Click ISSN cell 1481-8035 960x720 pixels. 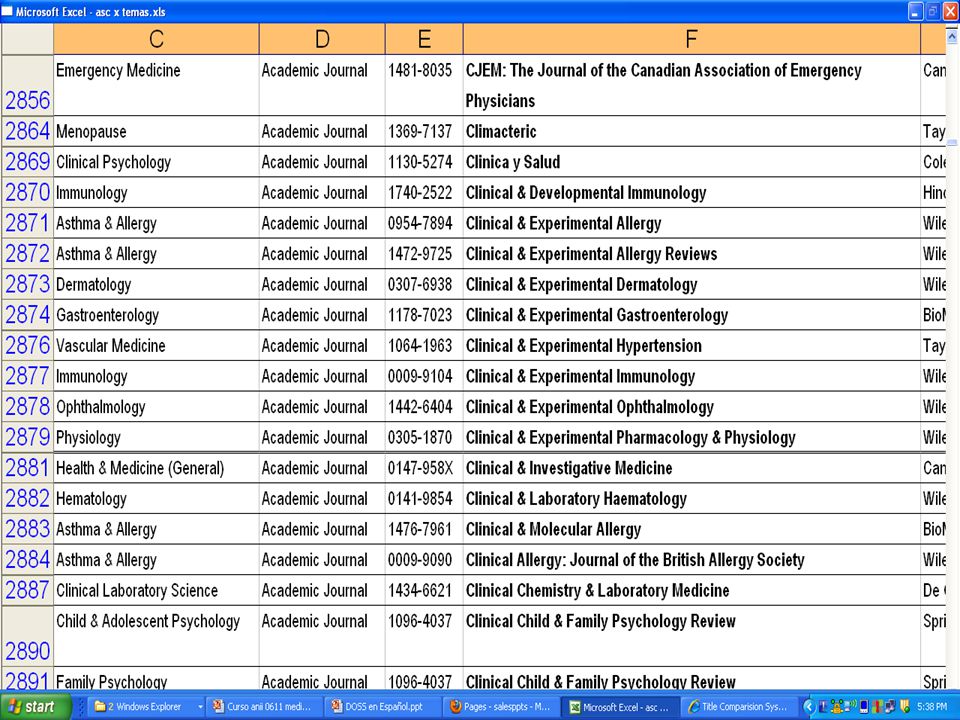[424, 85]
